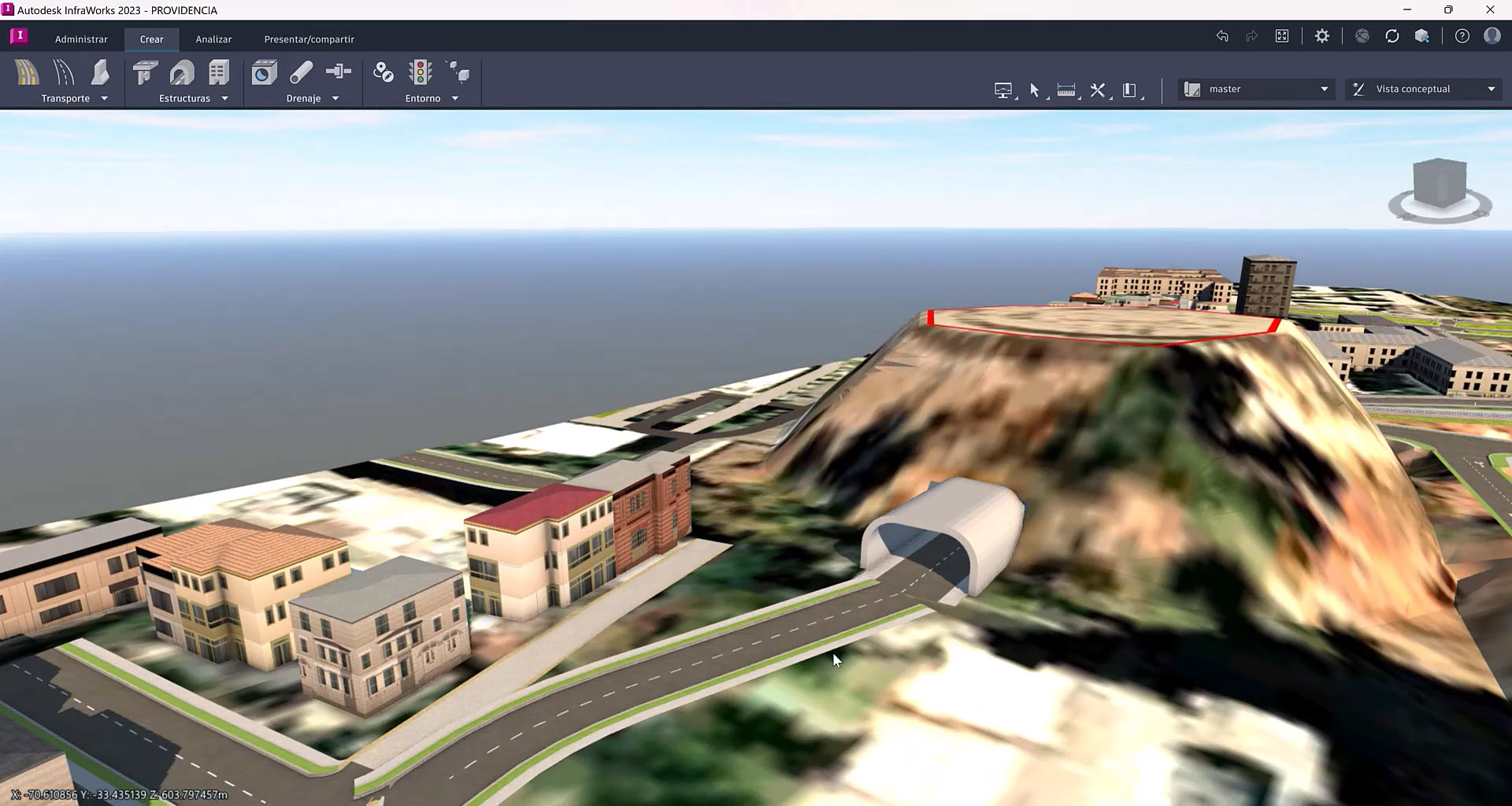Expand the Transporte dropdown

pos(104,98)
